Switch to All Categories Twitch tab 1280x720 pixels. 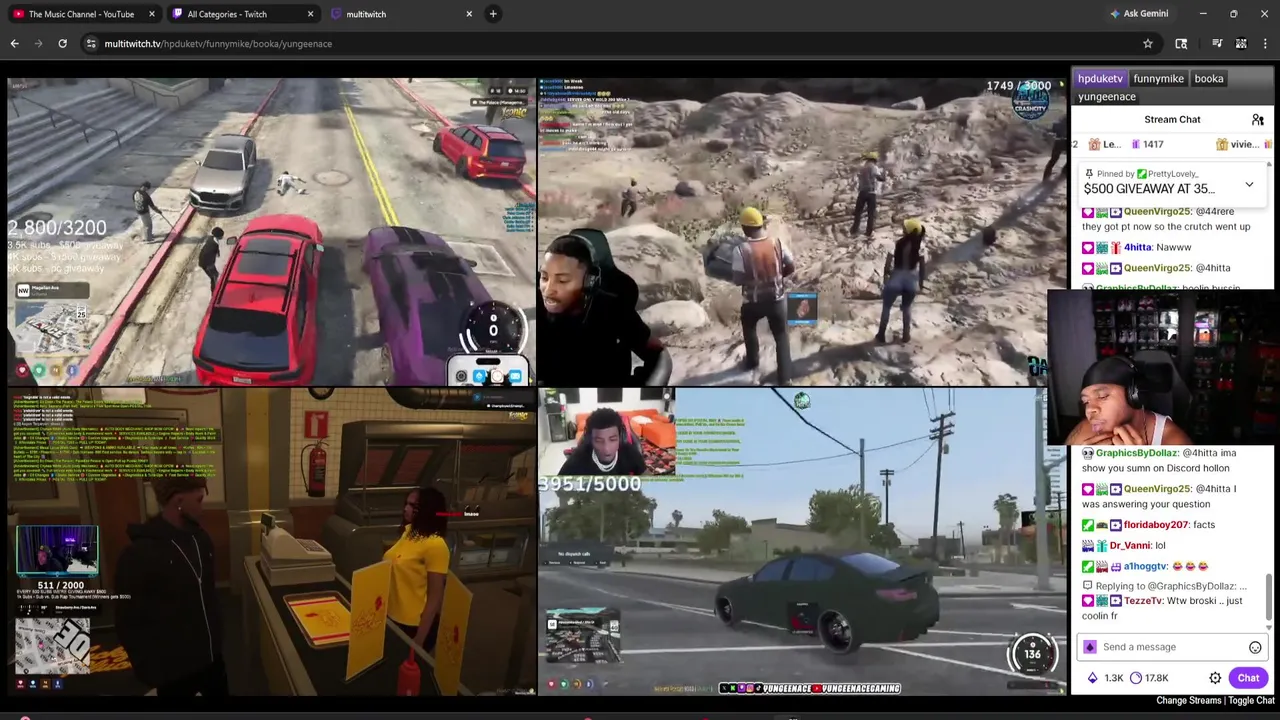[x=227, y=14]
